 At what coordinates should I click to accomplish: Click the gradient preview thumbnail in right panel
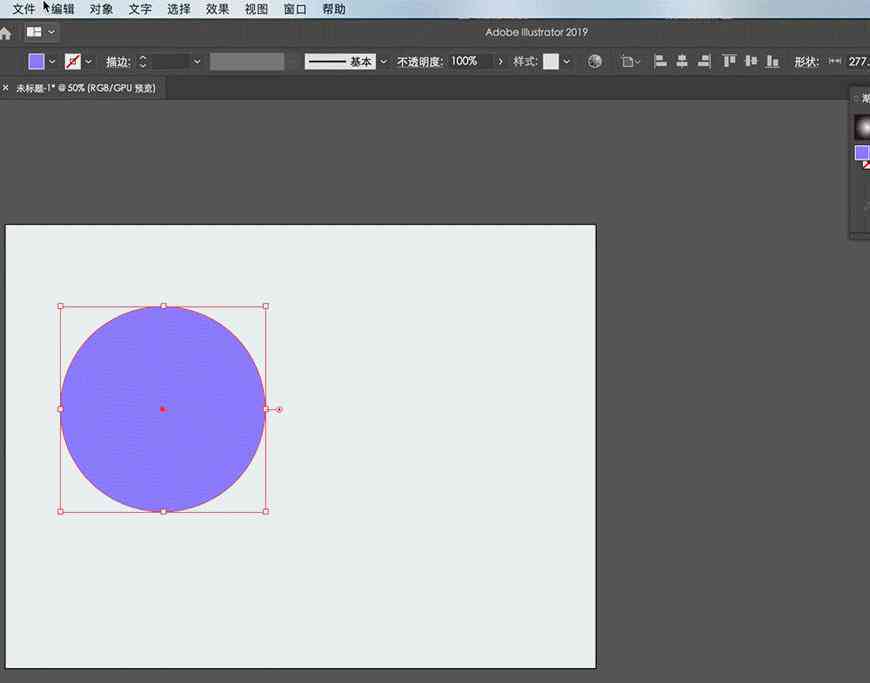(862, 127)
